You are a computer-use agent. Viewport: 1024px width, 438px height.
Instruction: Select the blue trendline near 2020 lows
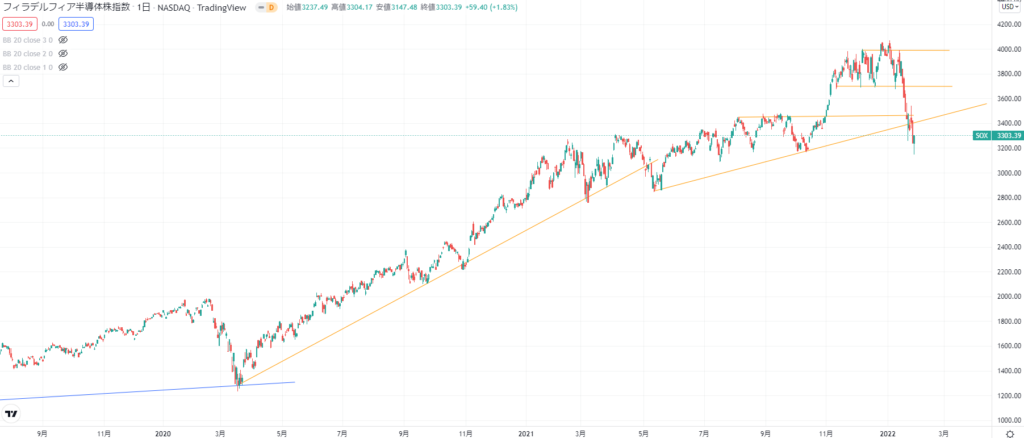click(x=150, y=391)
